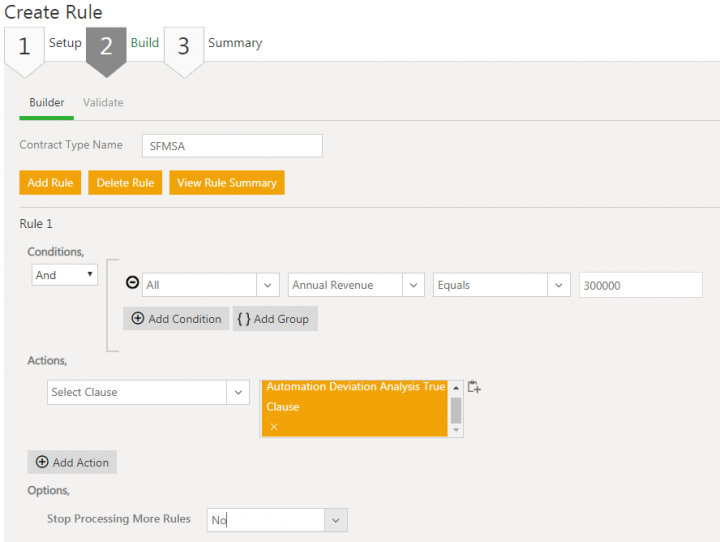This screenshot has width=720, height=542.
Task: Switch to the Validate tab
Action: click(x=103, y=103)
